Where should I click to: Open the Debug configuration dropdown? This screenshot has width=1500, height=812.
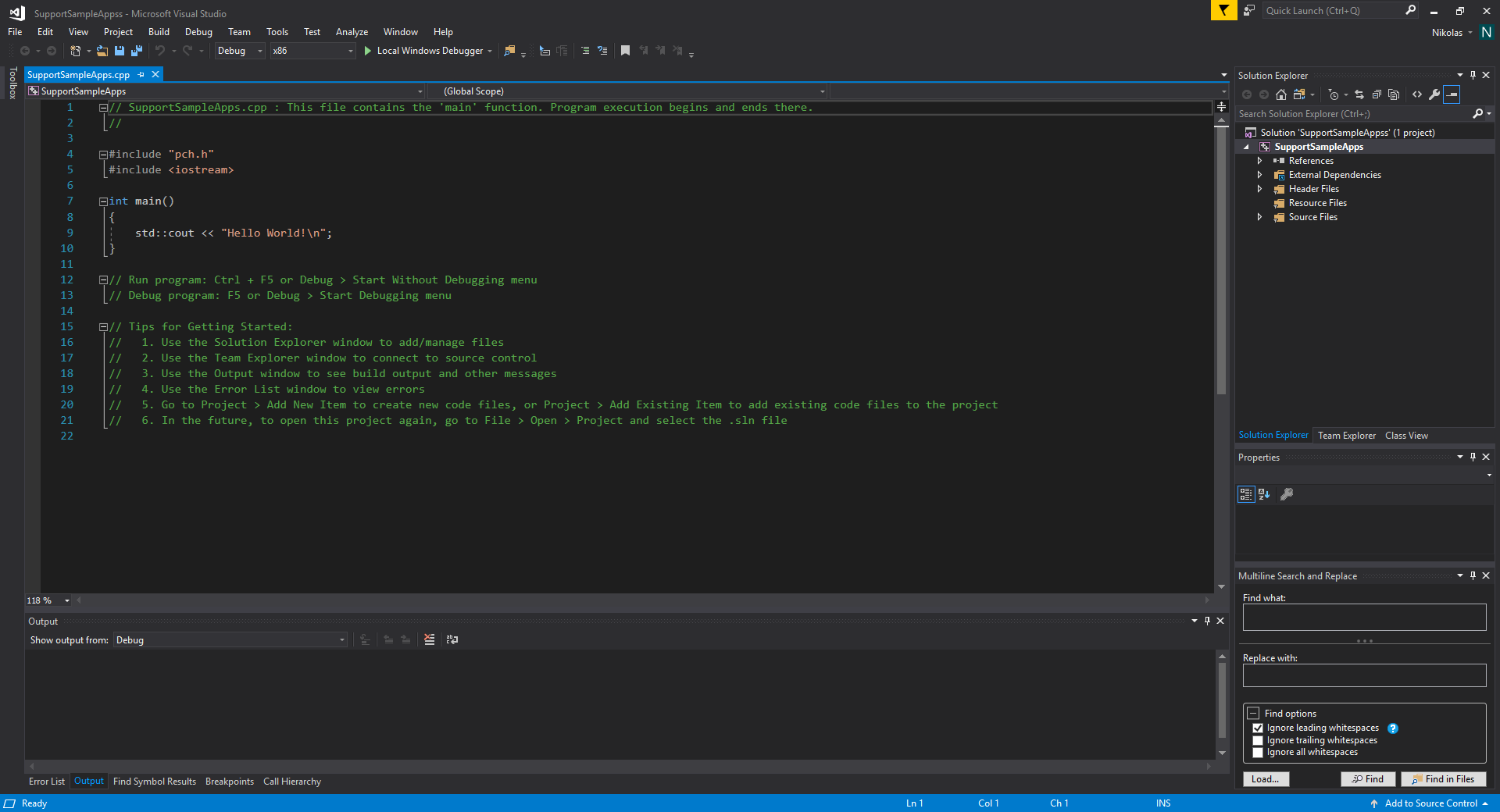click(x=240, y=51)
